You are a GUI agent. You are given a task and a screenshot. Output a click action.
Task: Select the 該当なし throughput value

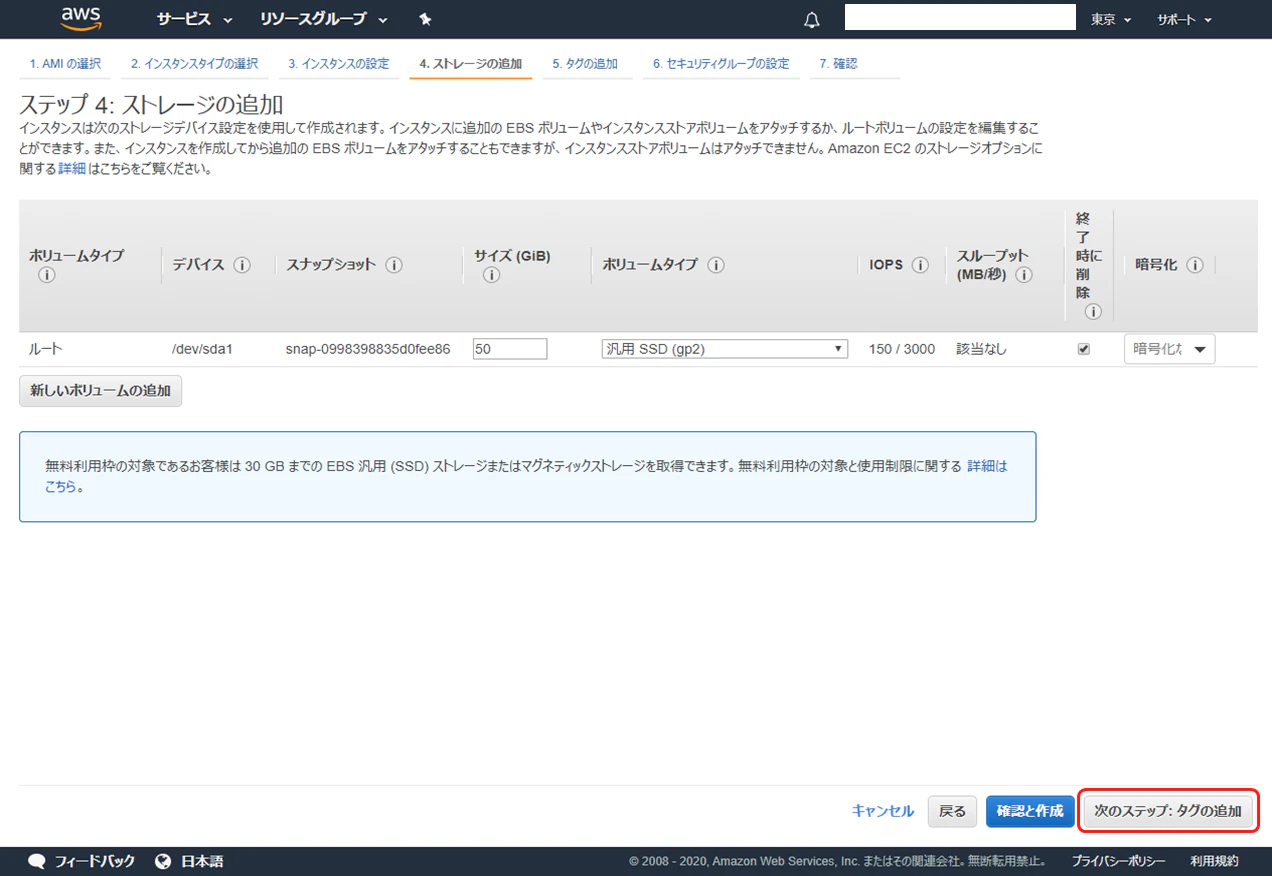point(982,349)
